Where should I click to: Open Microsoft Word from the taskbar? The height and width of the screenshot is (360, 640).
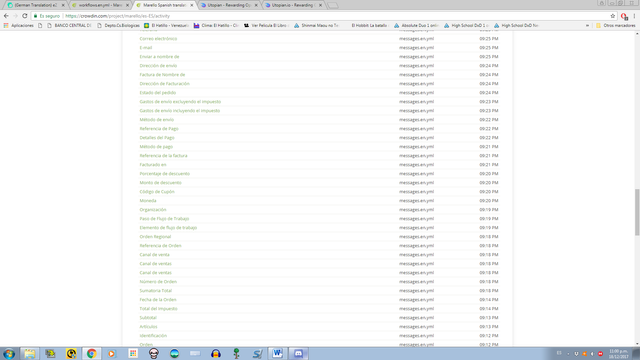[x=278, y=353]
